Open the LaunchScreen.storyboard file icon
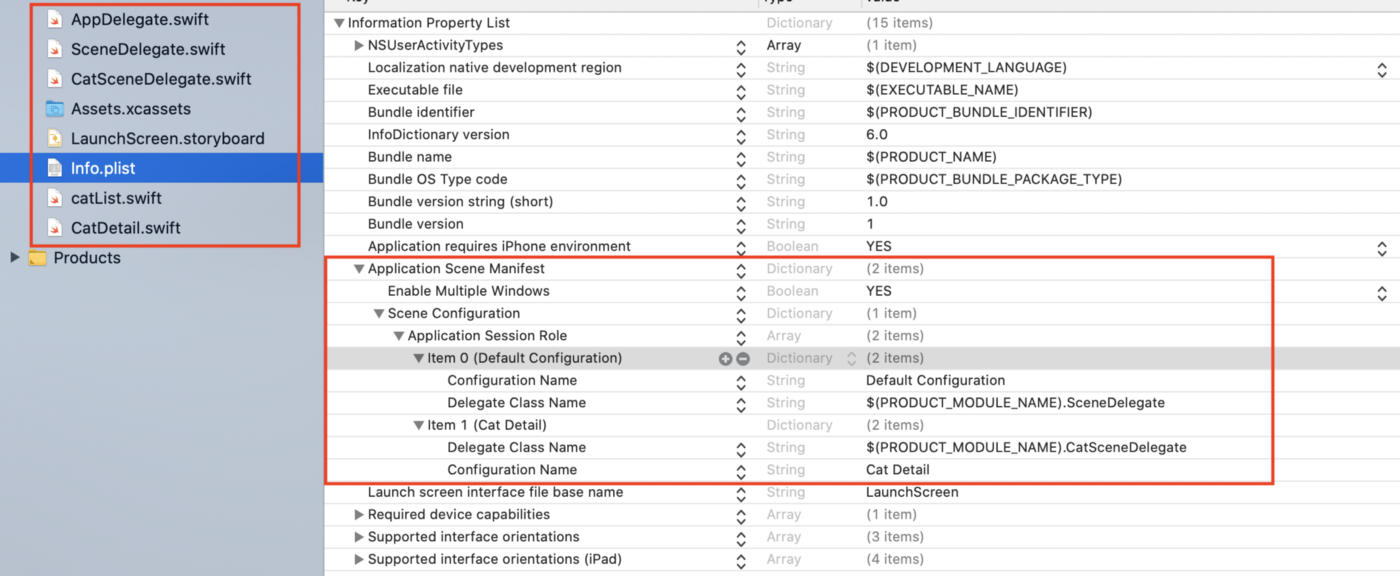Screen dimensions: 1400x576 pos(54,138)
